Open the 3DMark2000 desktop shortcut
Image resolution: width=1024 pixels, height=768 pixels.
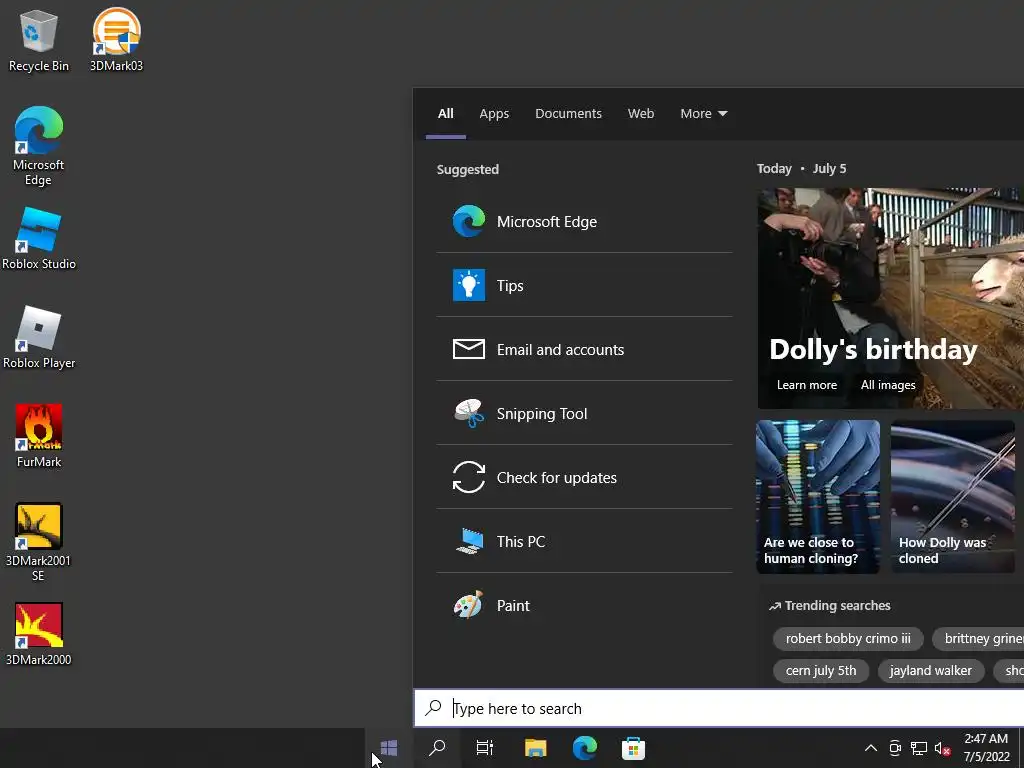coord(39,634)
